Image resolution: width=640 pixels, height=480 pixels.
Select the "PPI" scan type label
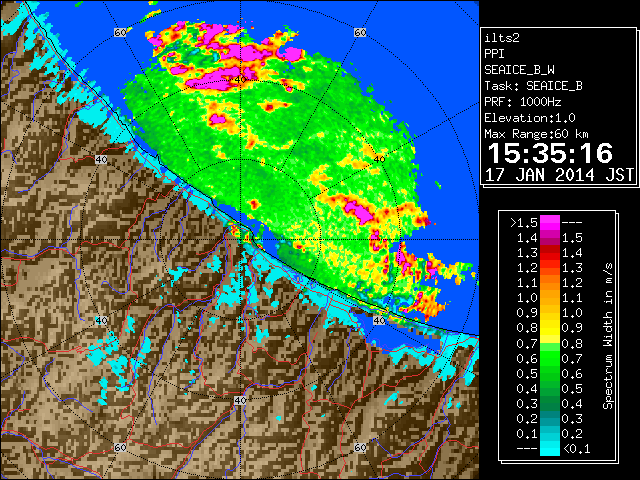click(494, 54)
